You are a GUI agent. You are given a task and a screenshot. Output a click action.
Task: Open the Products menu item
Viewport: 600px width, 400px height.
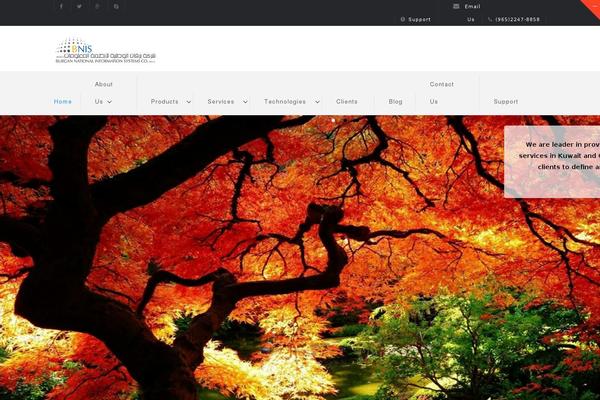coord(165,101)
